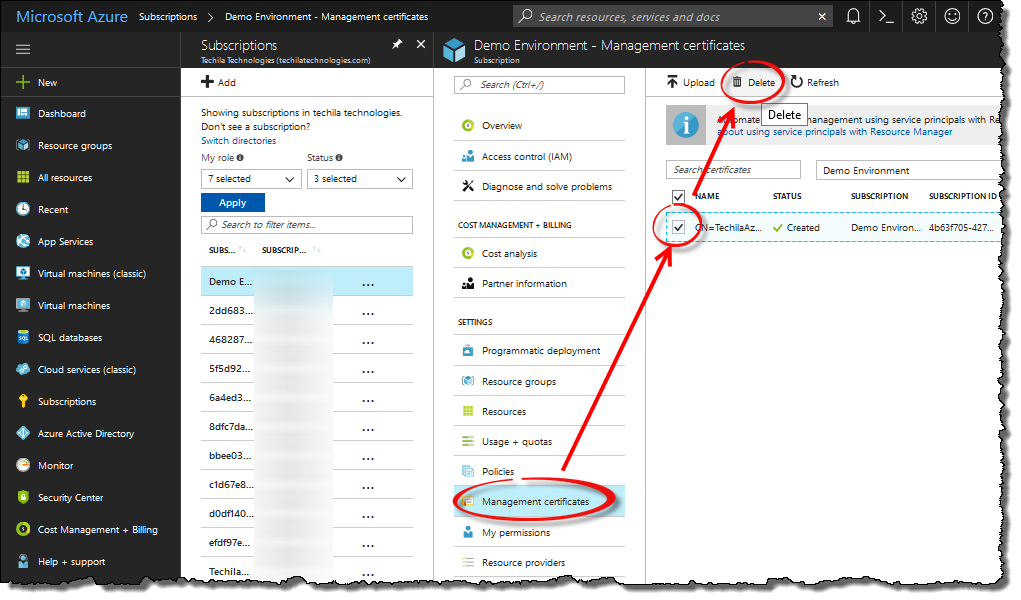1021x600 pixels.
Task: Open the help question mark icon
Action: pyautogui.click(x=985, y=16)
